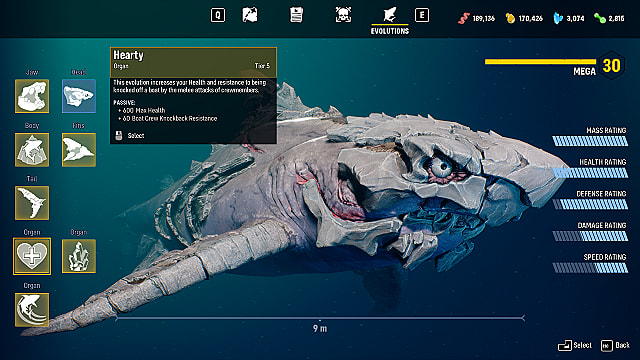Click the 9 m size label
640x360 pixels.
[320, 329]
